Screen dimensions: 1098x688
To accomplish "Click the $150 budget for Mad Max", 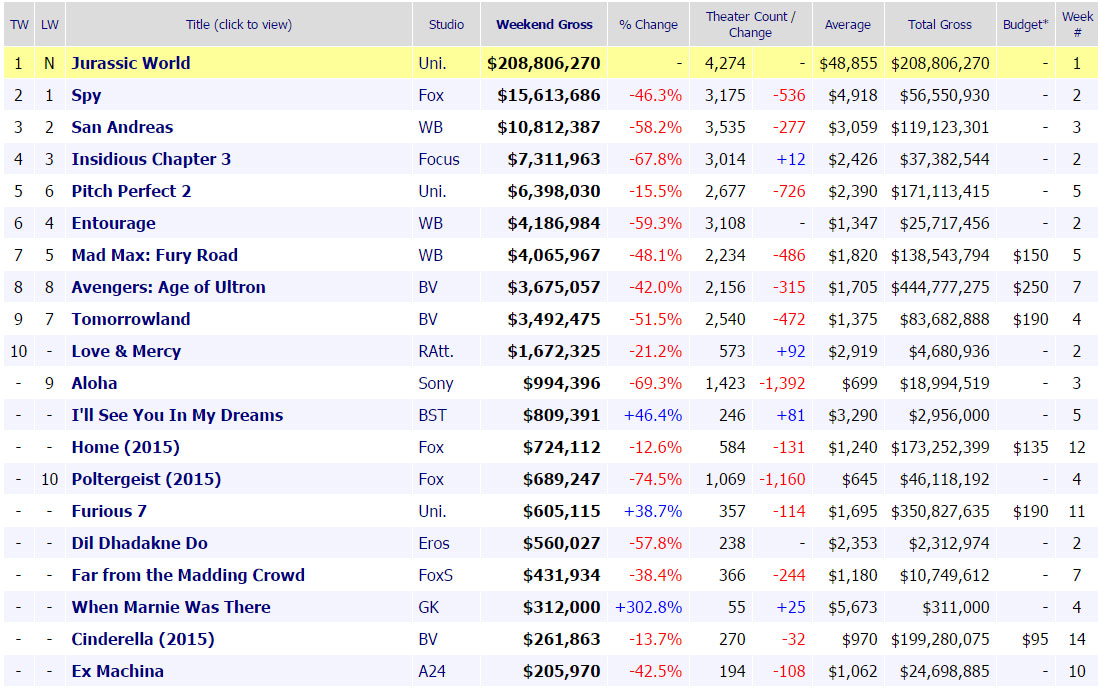I will click(x=1031, y=255).
